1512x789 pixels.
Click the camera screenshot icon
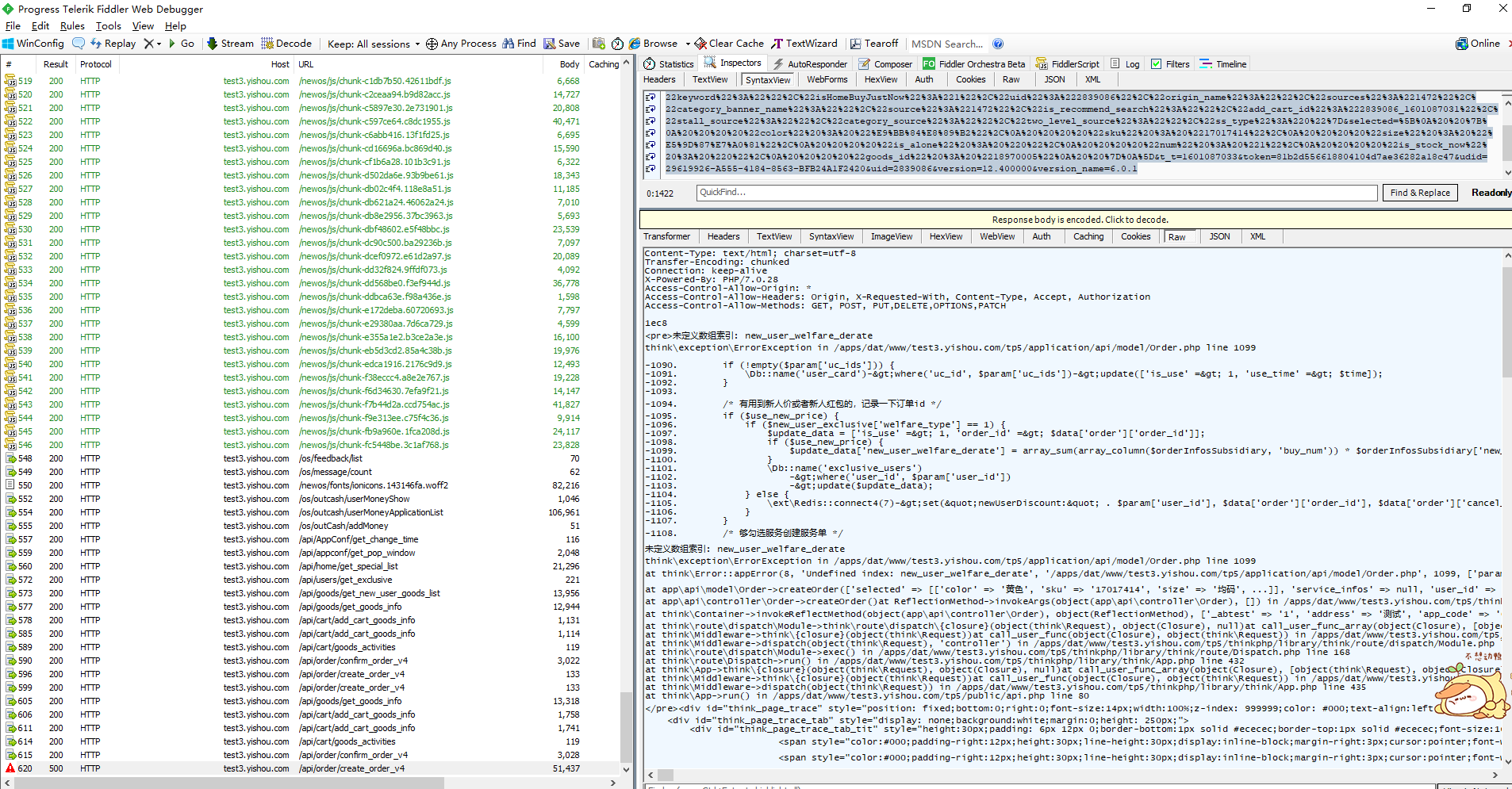coord(598,44)
